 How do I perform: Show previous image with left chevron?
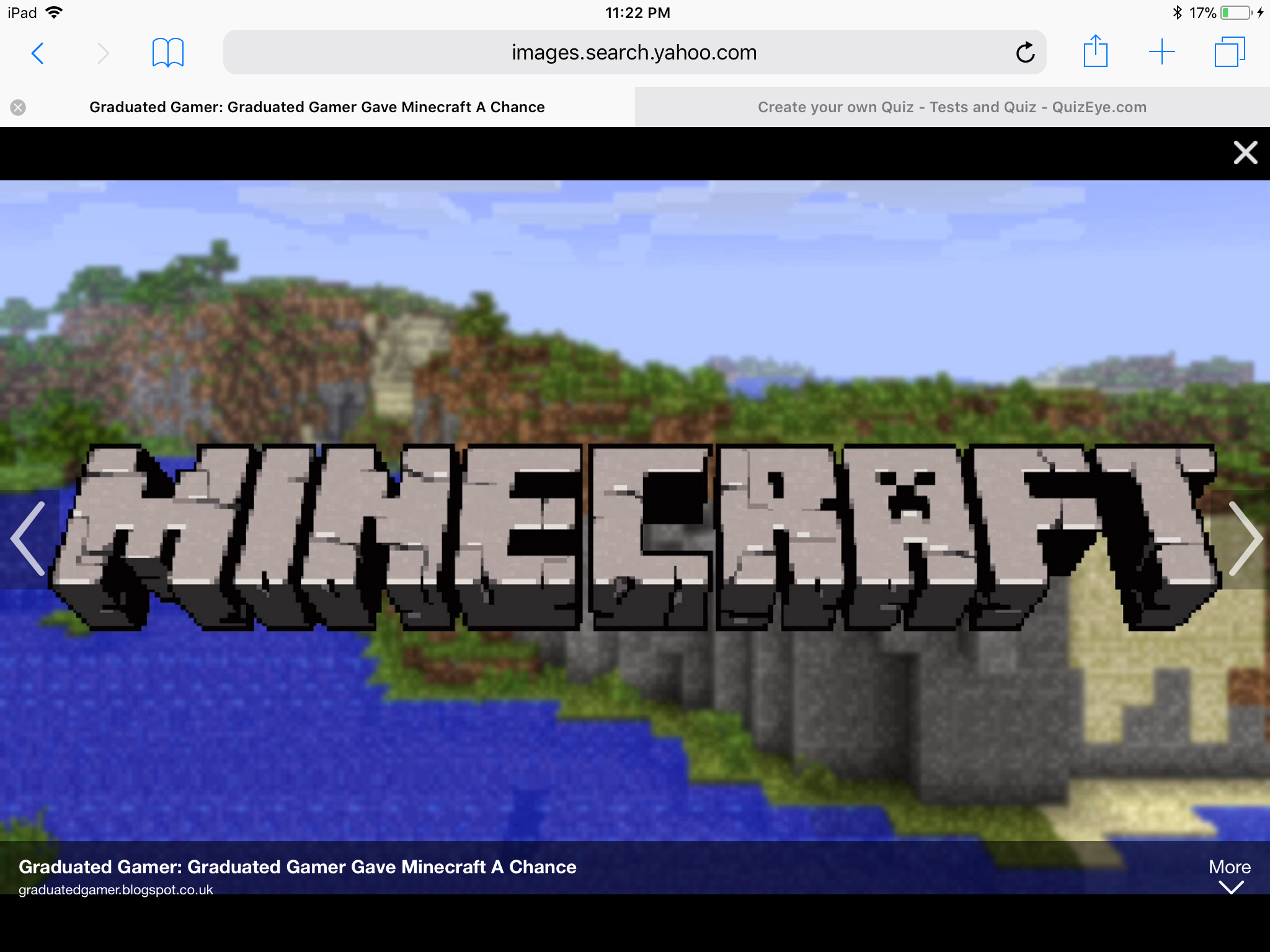tap(29, 539)
